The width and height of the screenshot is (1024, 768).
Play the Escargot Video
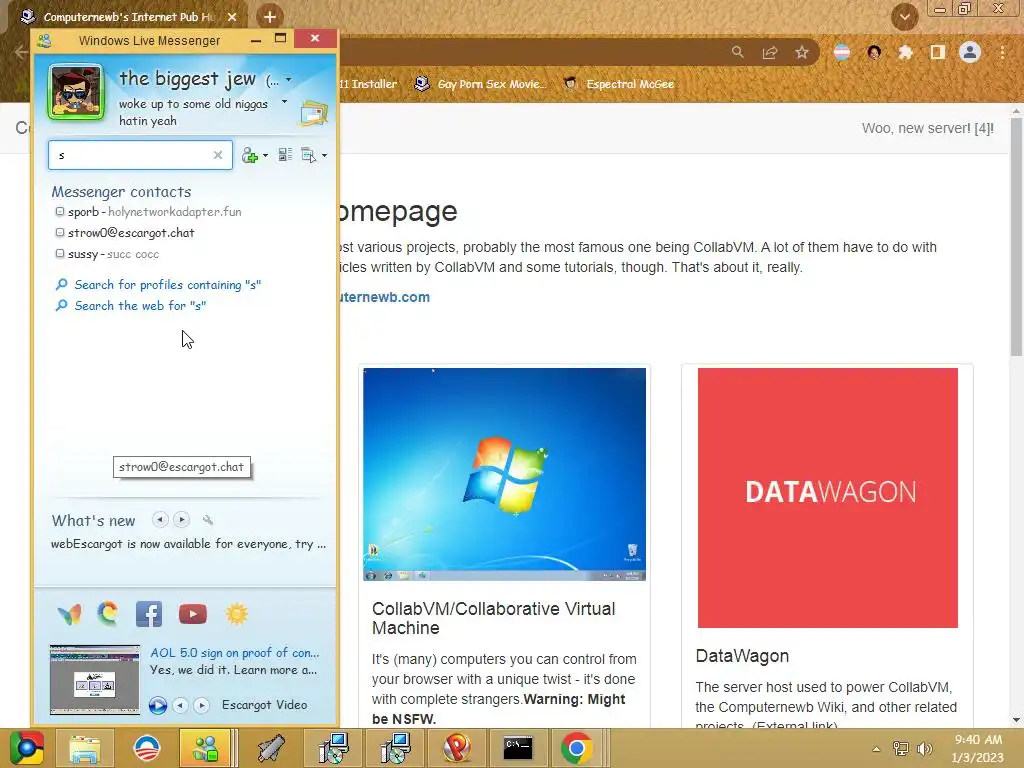point(157,705)
